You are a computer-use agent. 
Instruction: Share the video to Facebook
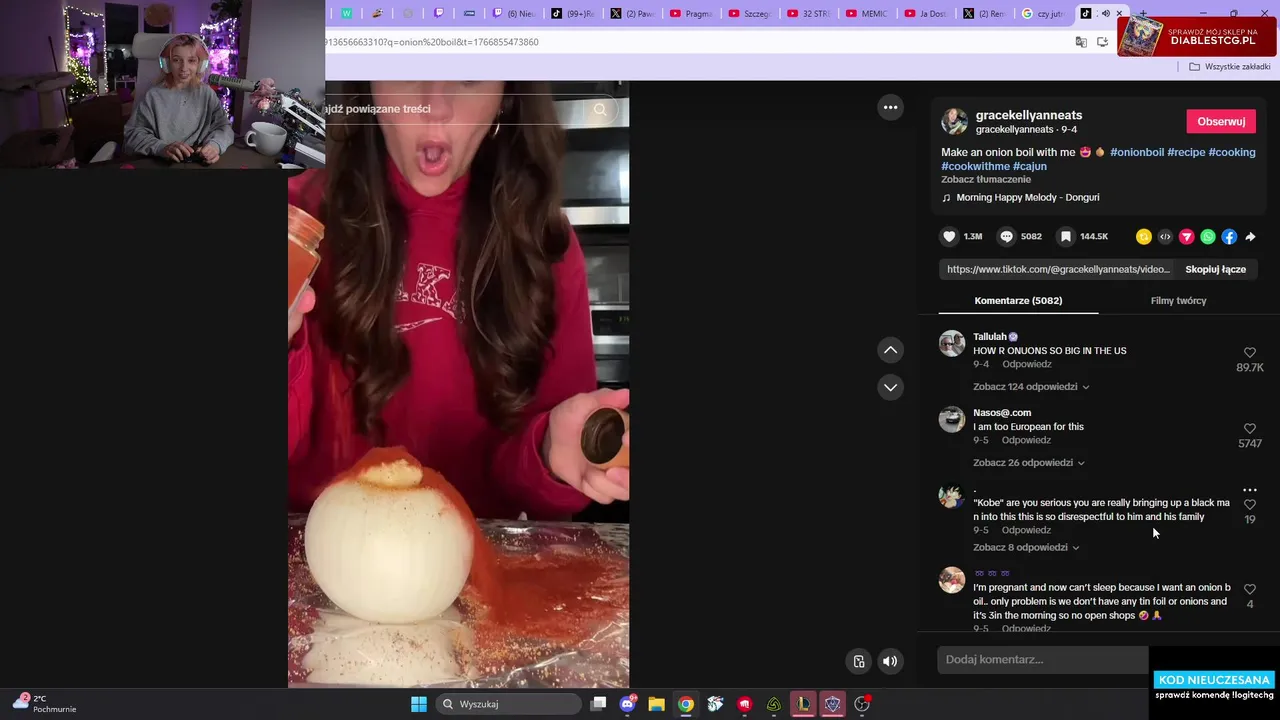[x=1229, y=237]
